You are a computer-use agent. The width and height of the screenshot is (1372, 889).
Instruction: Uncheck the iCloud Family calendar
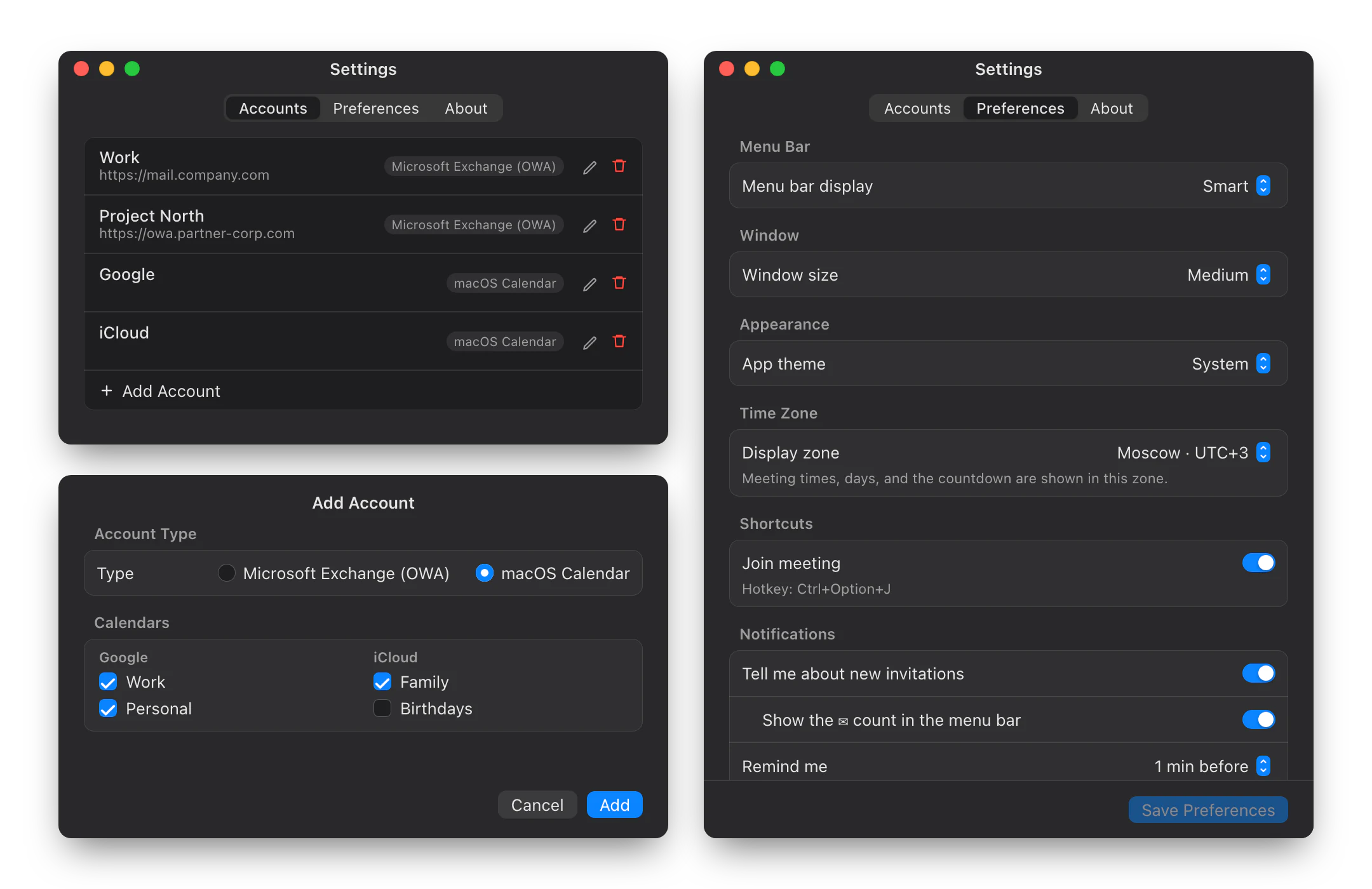(x=382, y=682)
